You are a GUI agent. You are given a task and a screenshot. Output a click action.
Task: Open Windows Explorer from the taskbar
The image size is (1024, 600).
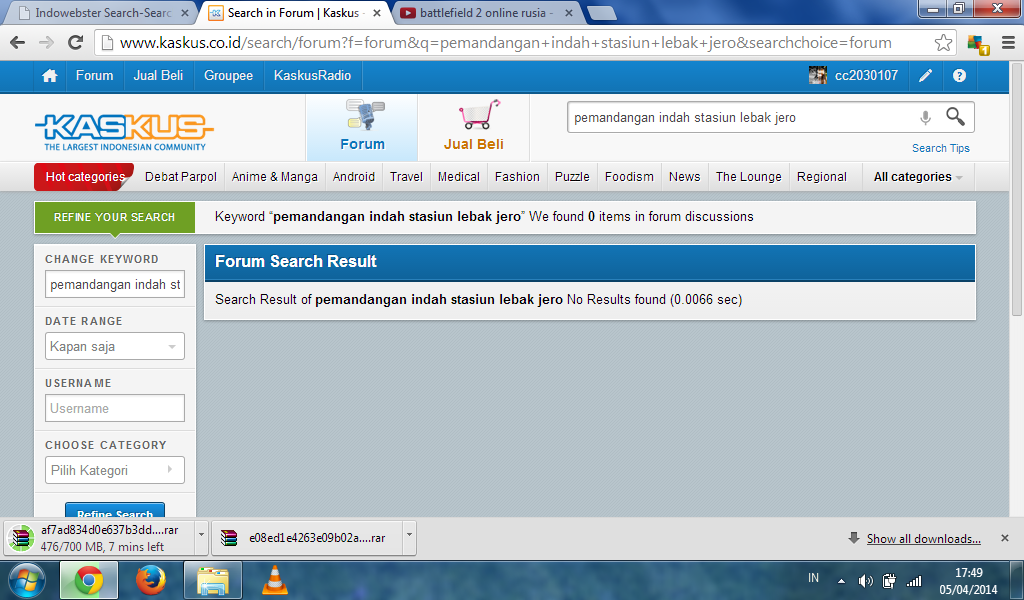pyautogui.click(x=213, y=580)
